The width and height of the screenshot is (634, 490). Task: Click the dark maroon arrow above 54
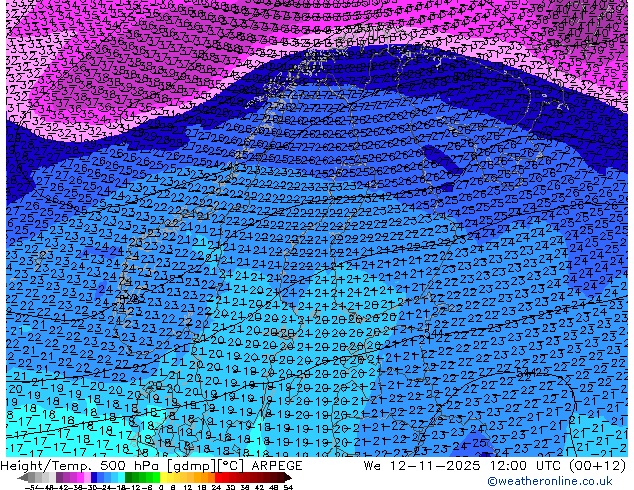pos(287,477)
